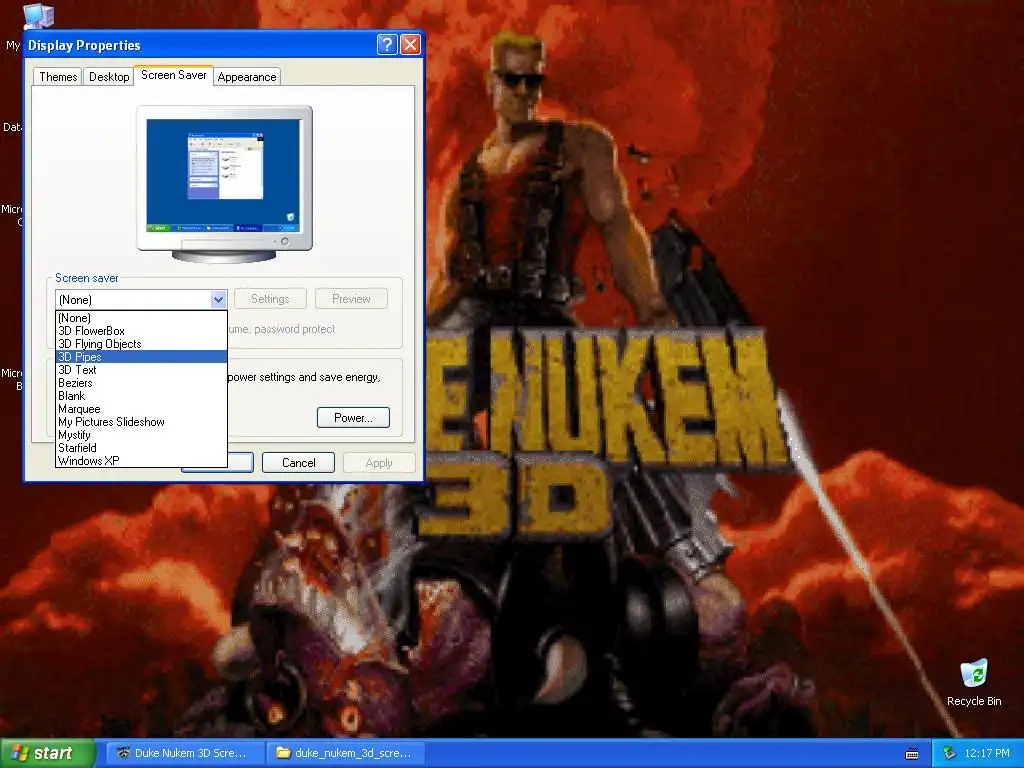
Task: Select Windows XP screen saver
Action: 141,460
